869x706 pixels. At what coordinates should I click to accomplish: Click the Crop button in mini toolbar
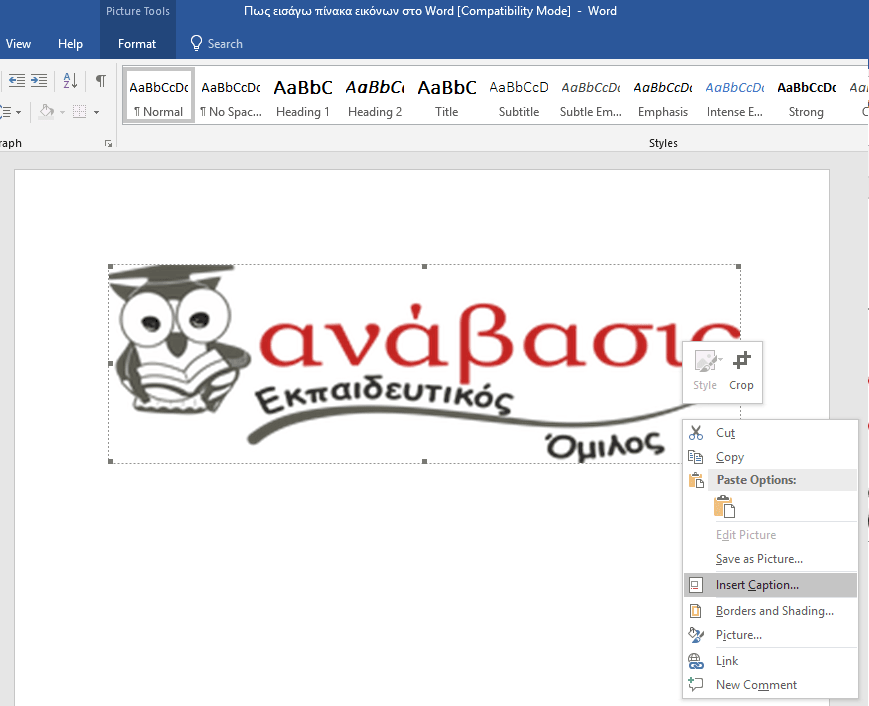pyautogui.click(x=742, y=371)
